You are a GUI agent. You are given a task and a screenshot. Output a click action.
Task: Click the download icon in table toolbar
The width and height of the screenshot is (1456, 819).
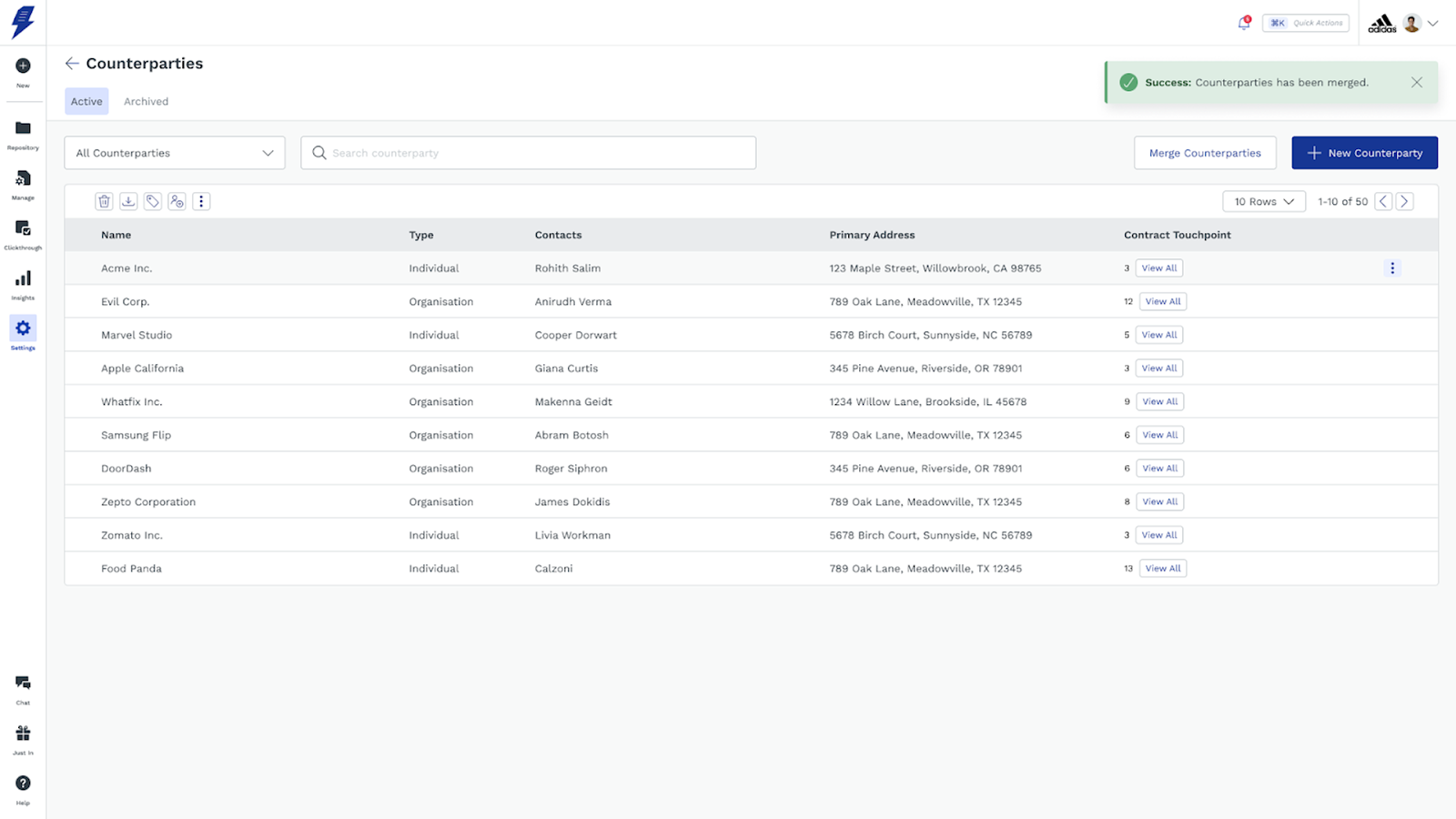[x=128, y=201]
